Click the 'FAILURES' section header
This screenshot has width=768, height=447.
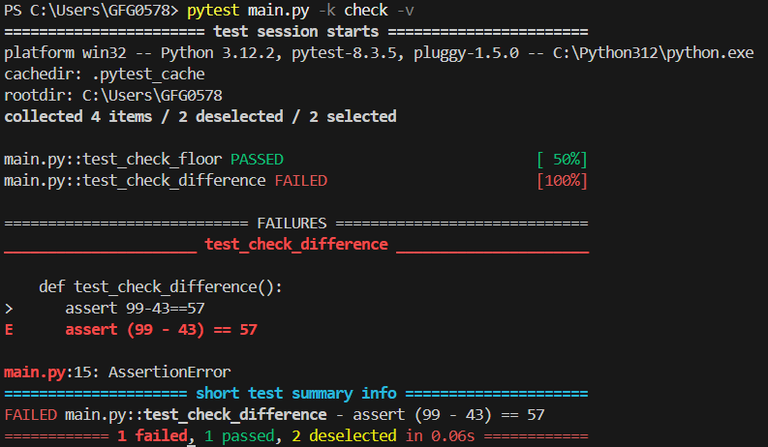[x=292, y=223]
